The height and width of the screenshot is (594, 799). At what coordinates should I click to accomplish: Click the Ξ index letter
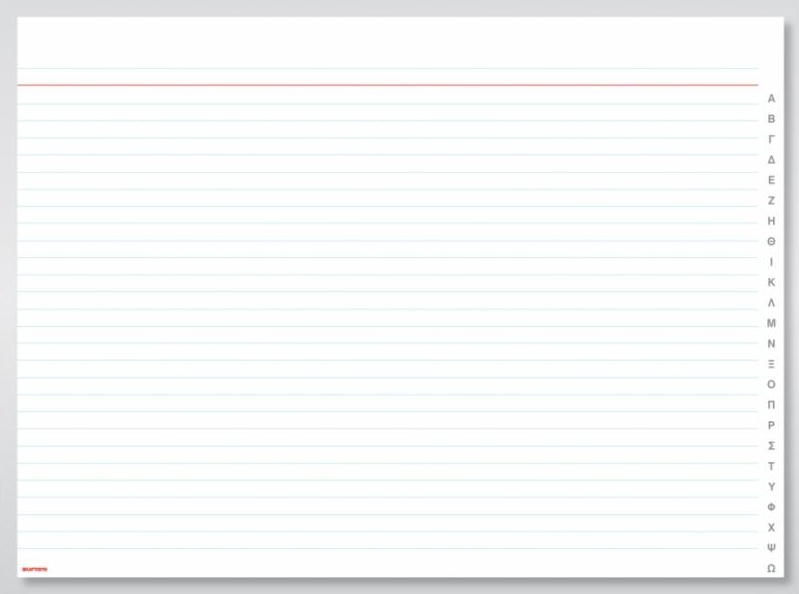[x=771, y=364]
